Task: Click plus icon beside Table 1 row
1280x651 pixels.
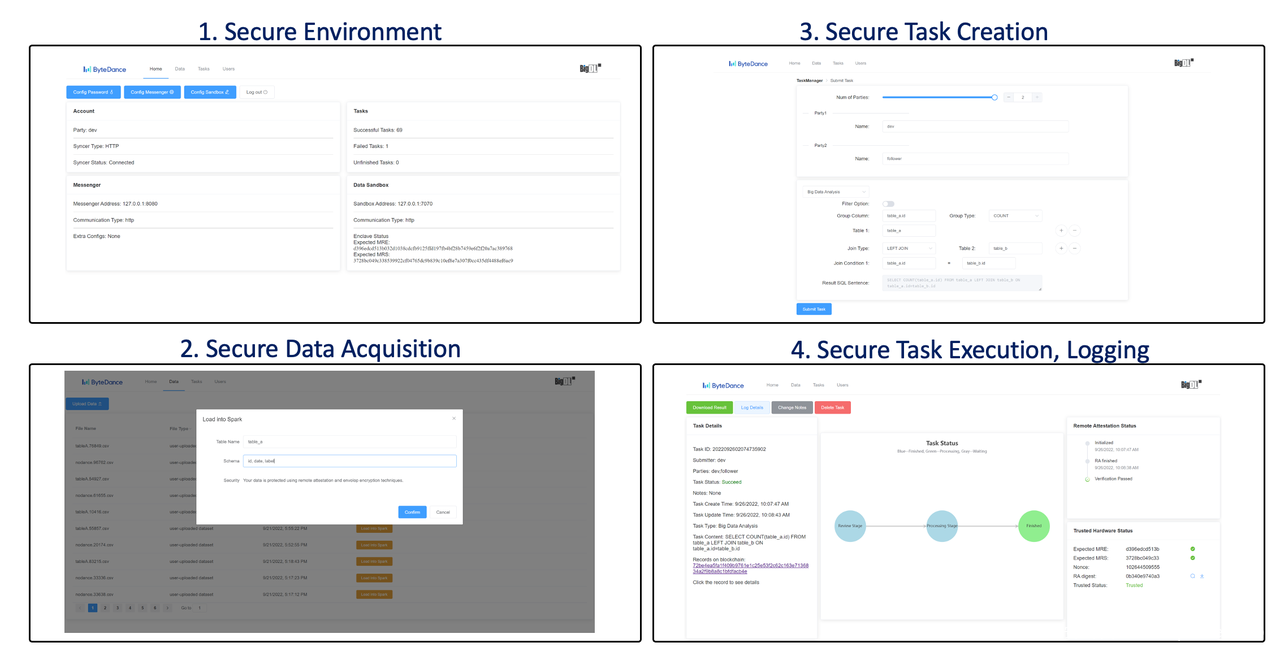Action: tap(1062, 230)
